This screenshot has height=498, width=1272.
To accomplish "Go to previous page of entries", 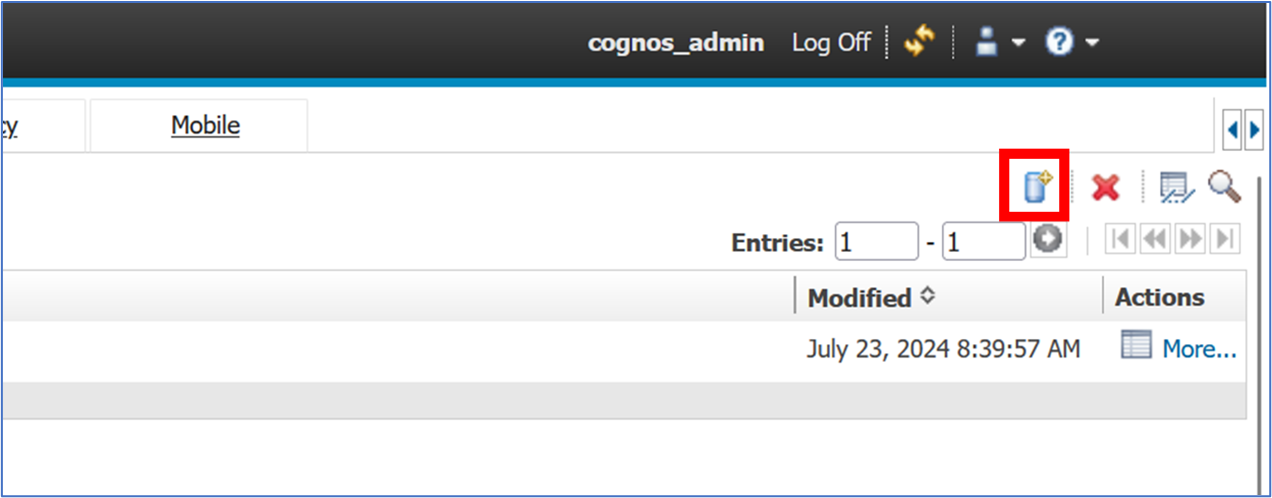I will coord(1155,240).
